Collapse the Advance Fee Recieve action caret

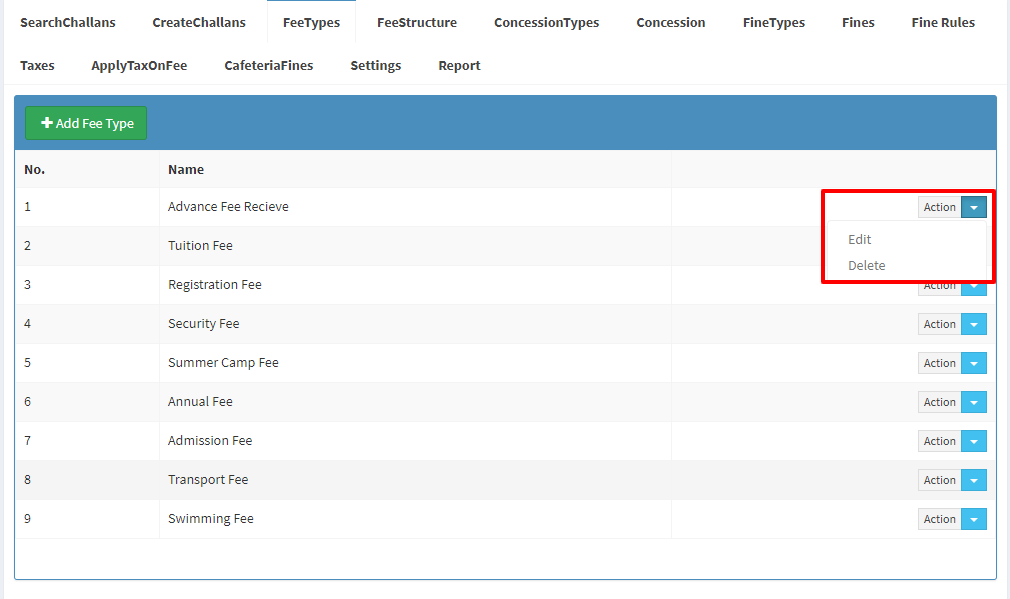pyautogui.click(x=974, y=207)
